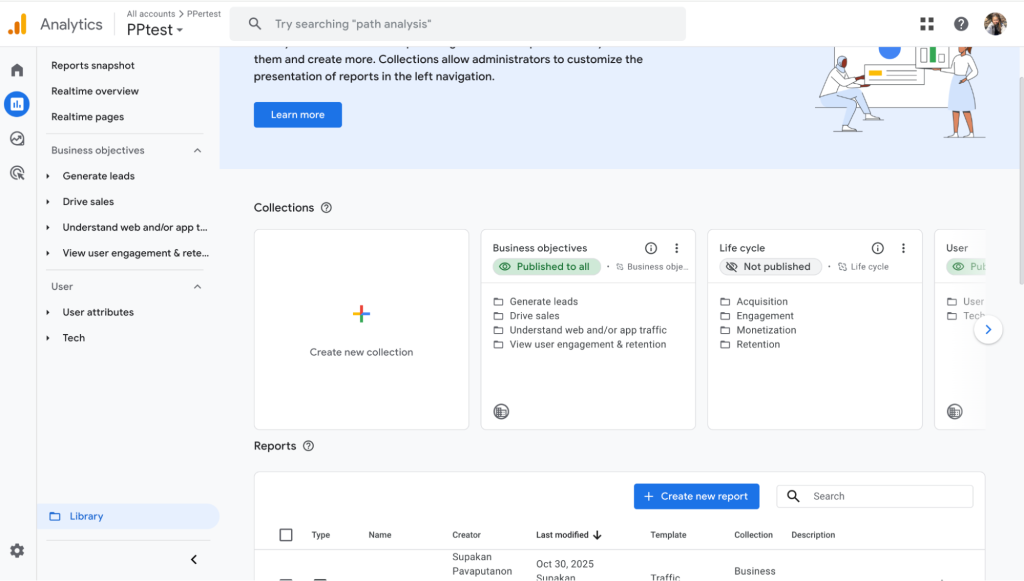Screen dimensions: 1024x581
Task: Toggle the Not published status chip
Action: (x=770, y=267)
